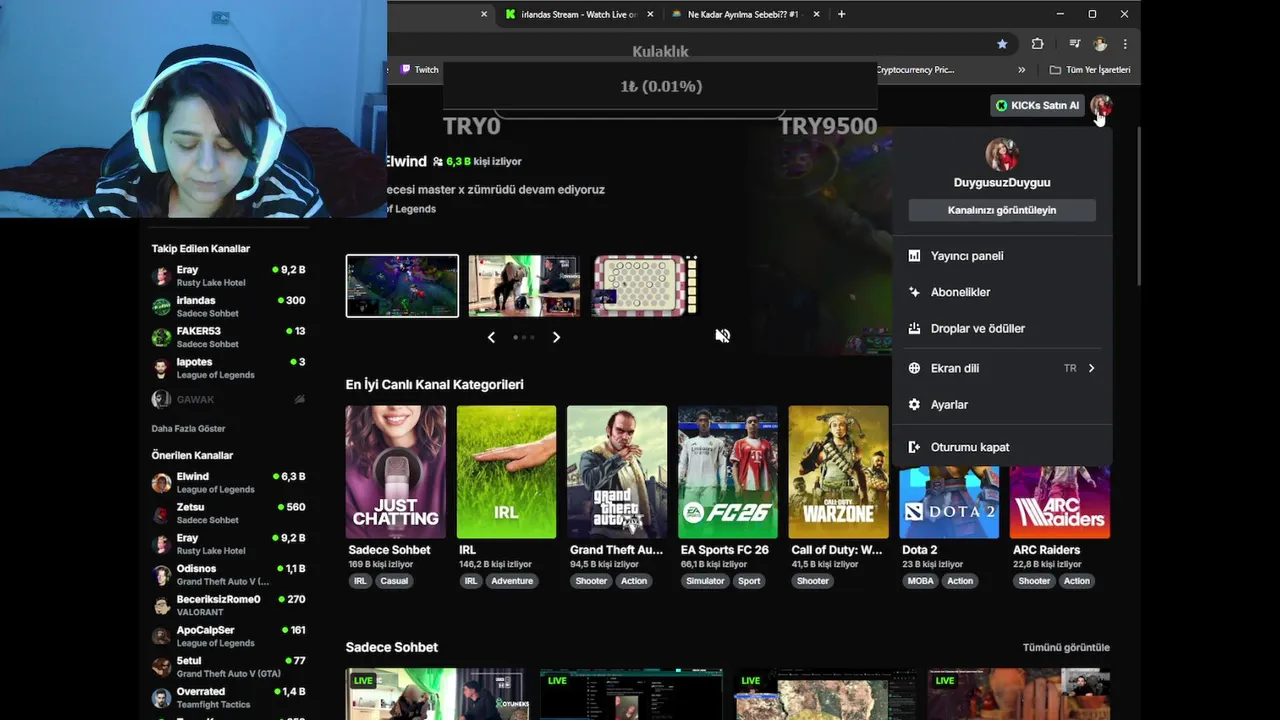Expand the Ekran dili language submenu

coord(1001,368)
